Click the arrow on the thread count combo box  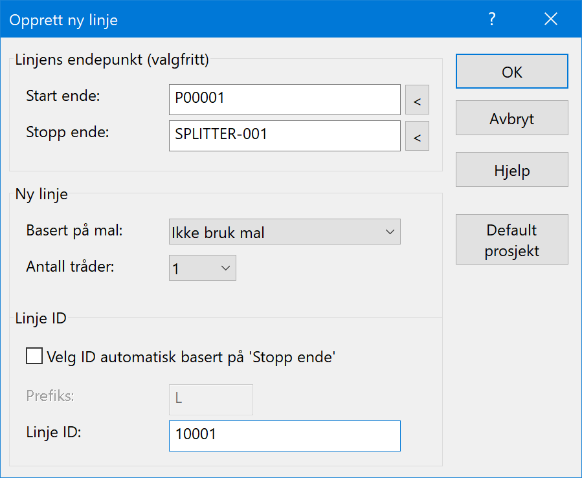pos(225,268)
